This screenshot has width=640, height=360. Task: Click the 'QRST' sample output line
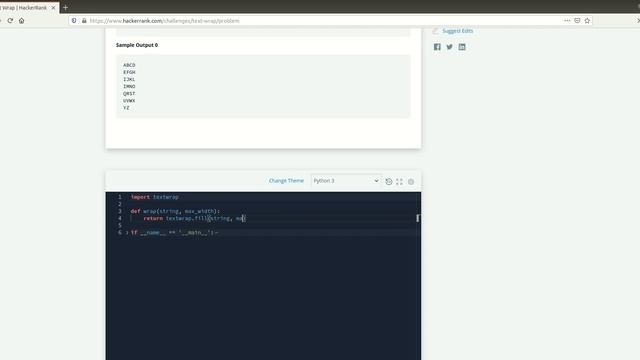129,93
